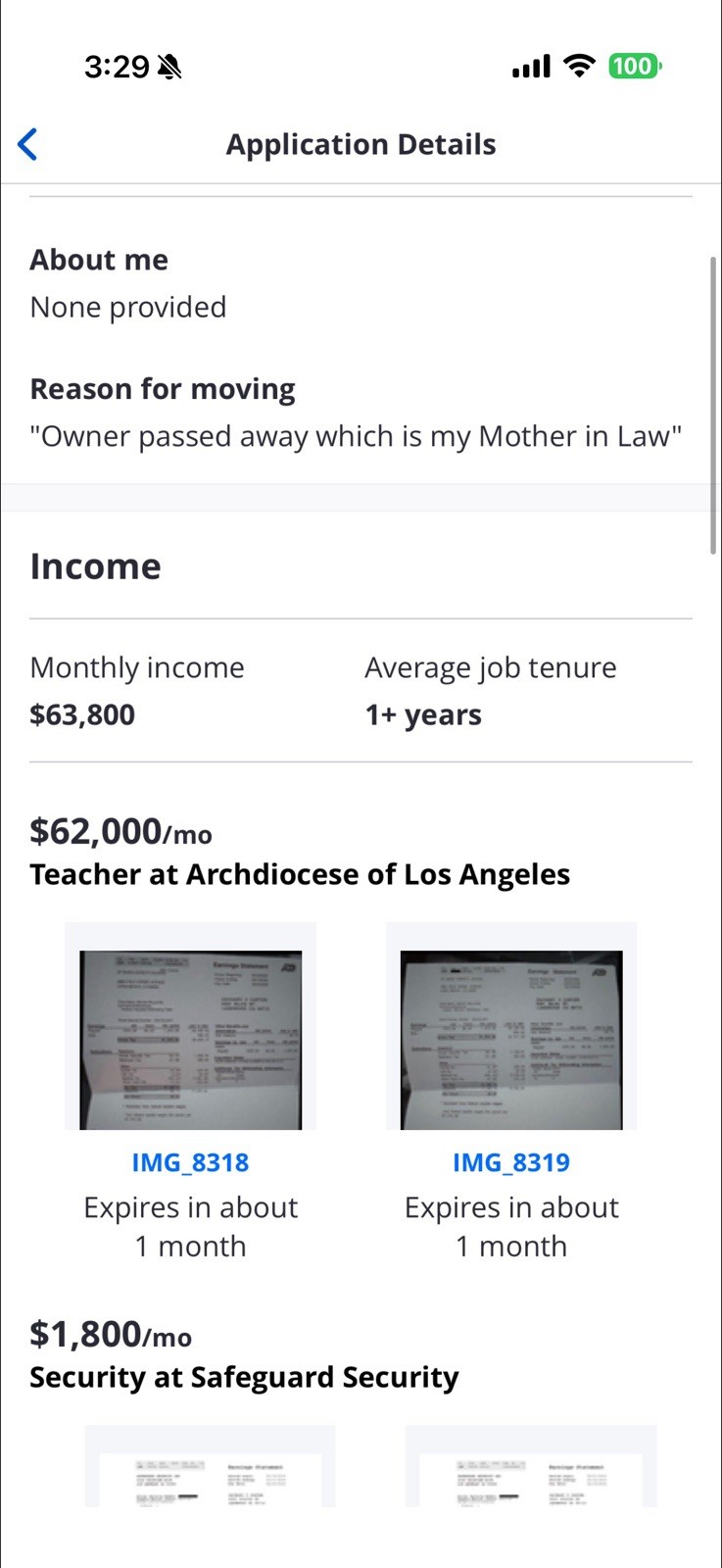This screenshot has width=722, height=1568.
Task: Tap the Average job tenure 1+ years value
Action: 423,714
